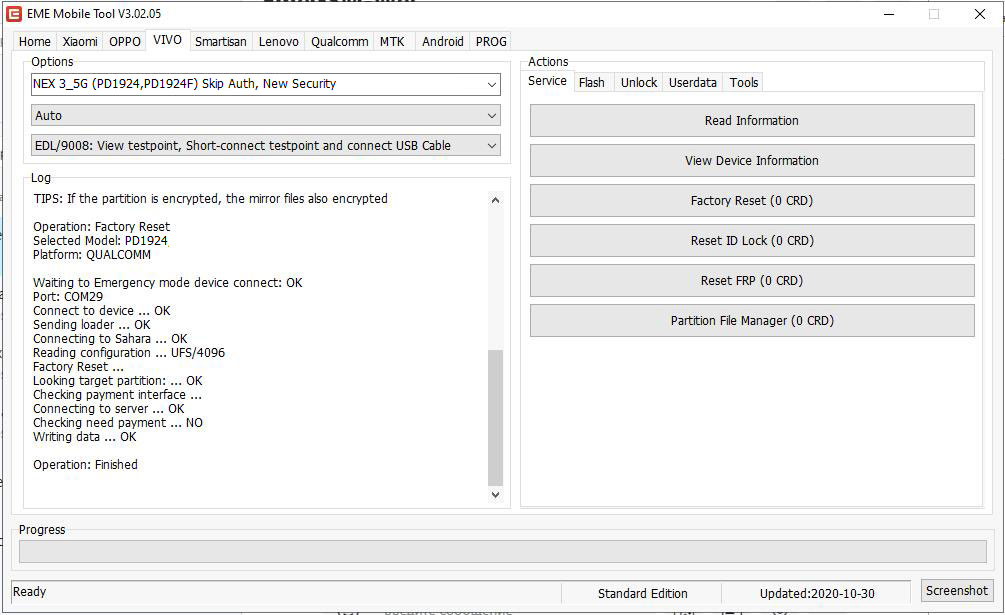1005x615 pixels.
Task: Select the Service actions tab
Action: click(x=547, y=81)
